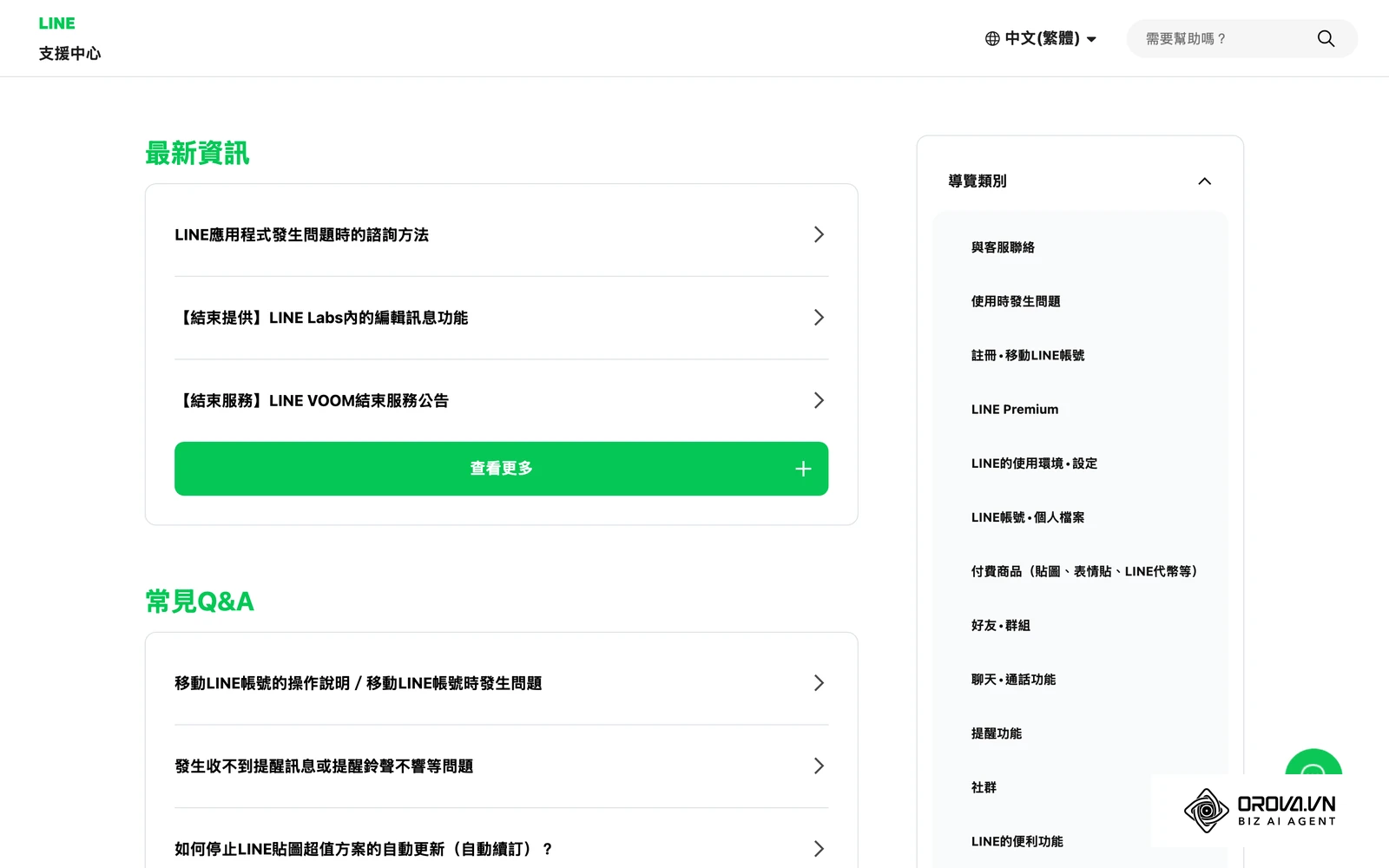Click the search magnifier icon
This screenshot has width=1389, height=868.
[1326, 38]
